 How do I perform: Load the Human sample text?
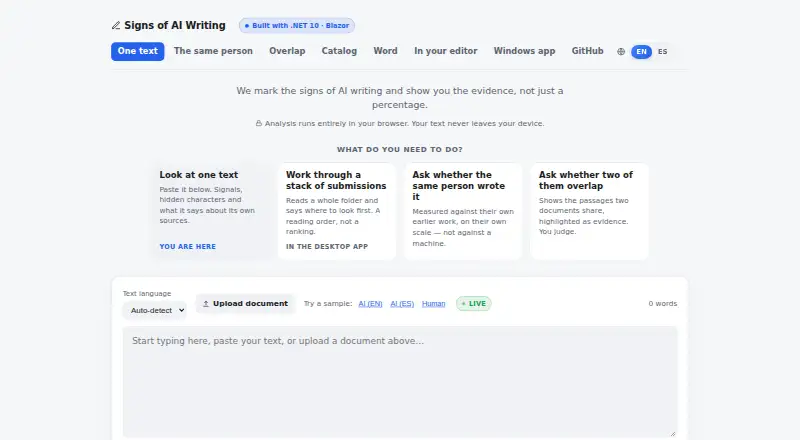[434, 304]
